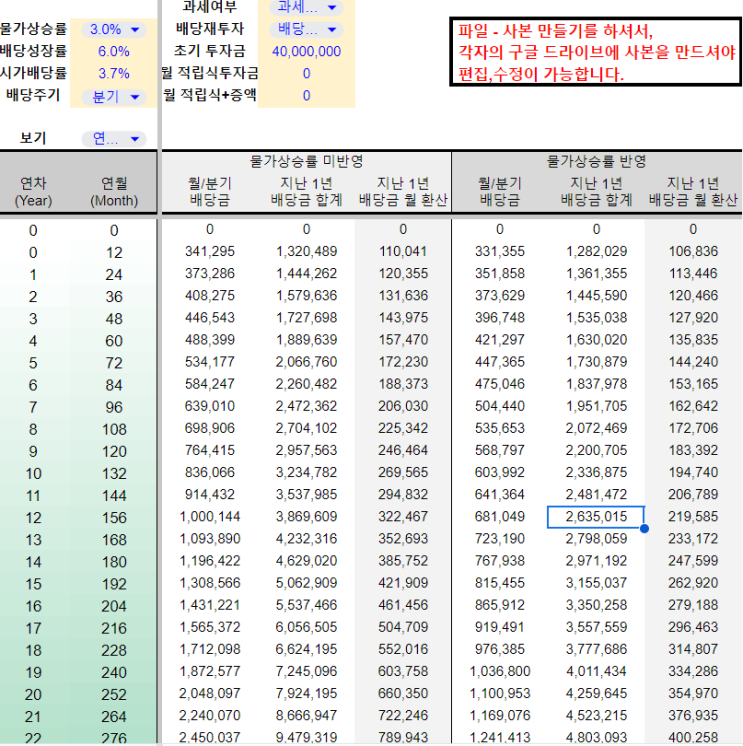Click the 물가상승률 반영 section header
Screen dimensions: 743x746
pos(596,160)
